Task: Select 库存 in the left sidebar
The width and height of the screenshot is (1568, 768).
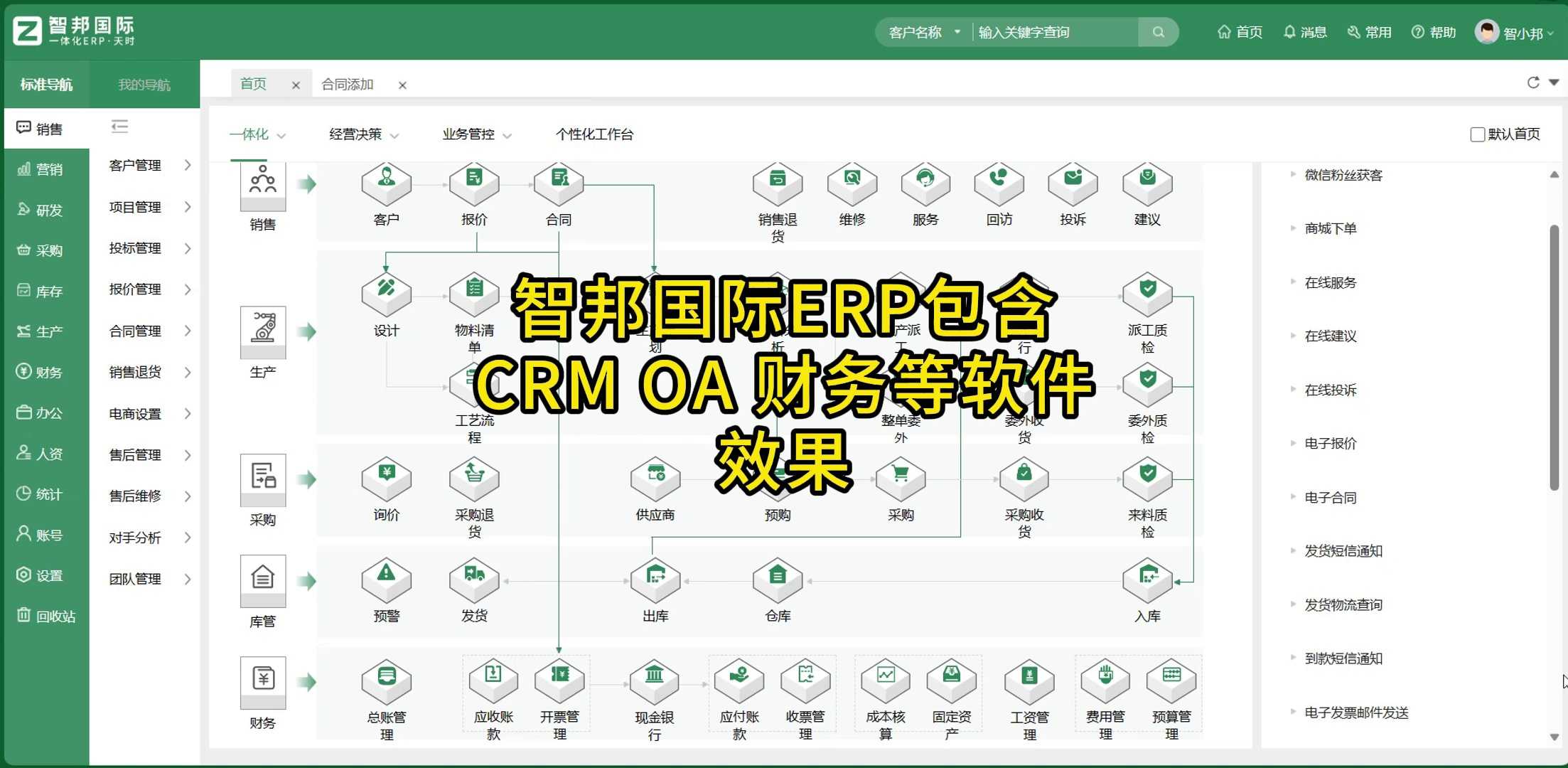Action: [x=47, y=291]
